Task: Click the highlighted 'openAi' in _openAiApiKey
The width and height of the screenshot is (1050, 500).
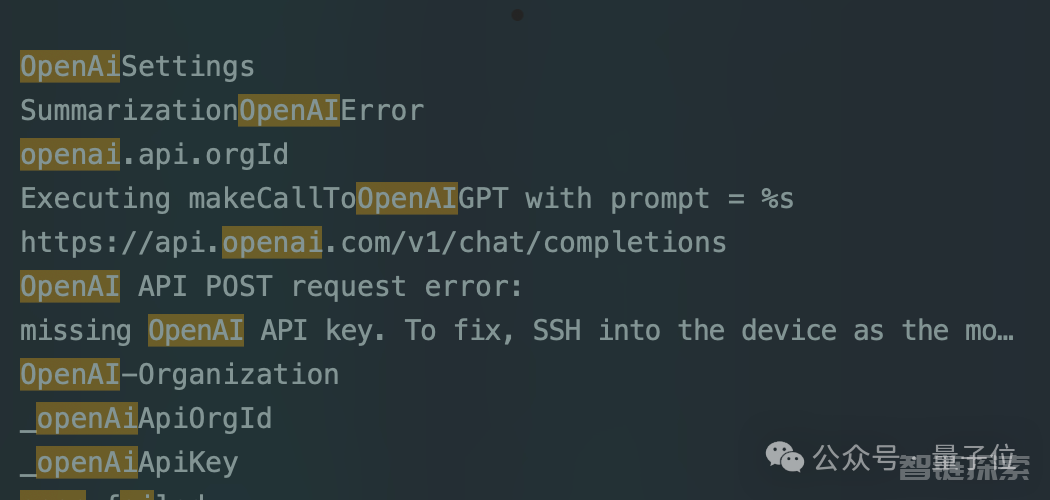Action: point(87,463)
